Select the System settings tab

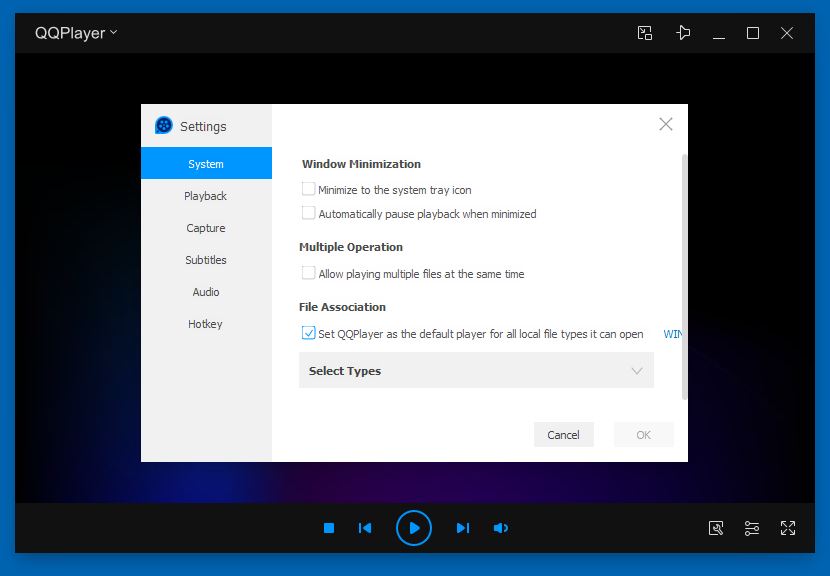pos(206,164)
